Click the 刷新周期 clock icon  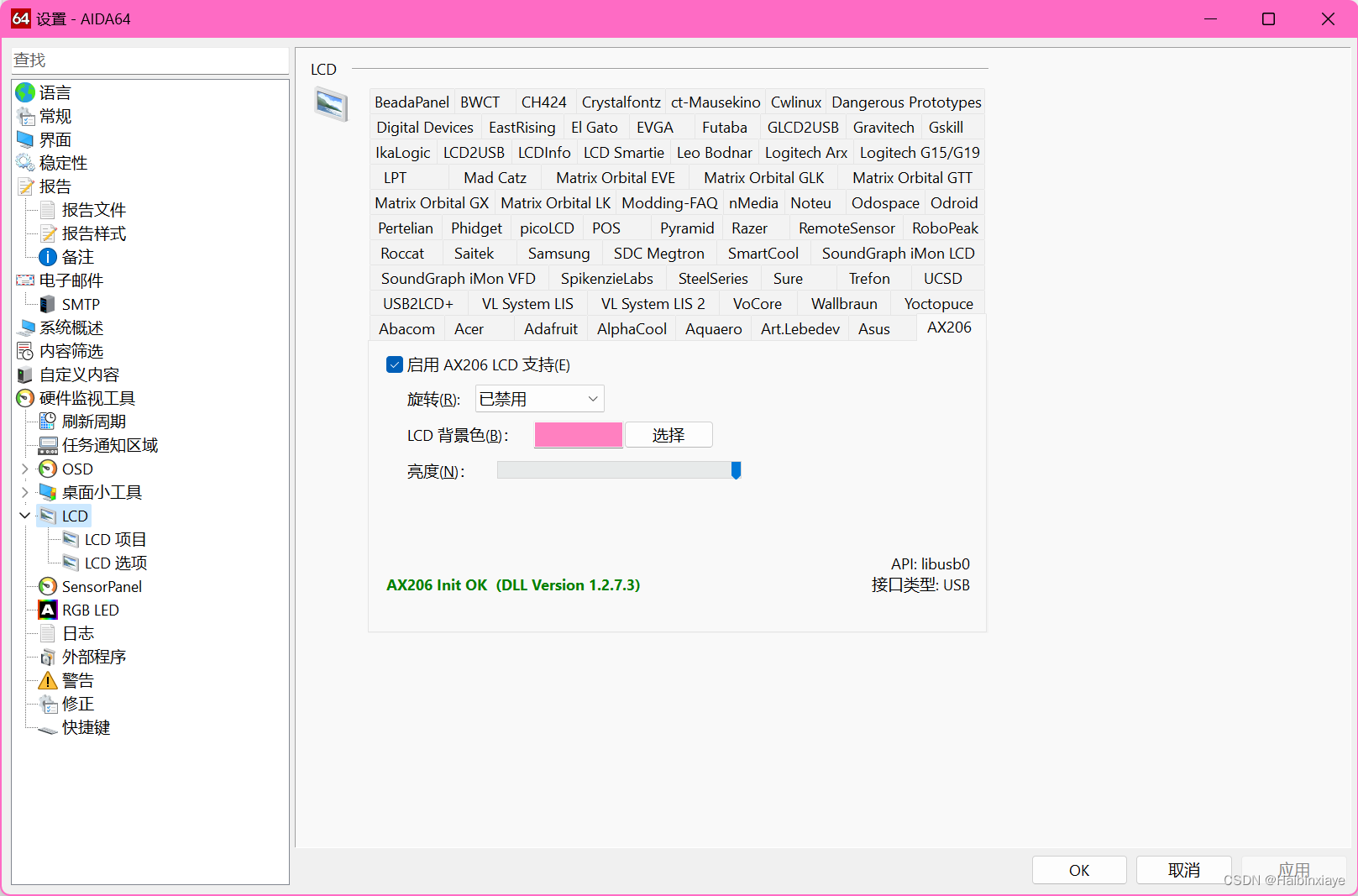tap(48, 422)
